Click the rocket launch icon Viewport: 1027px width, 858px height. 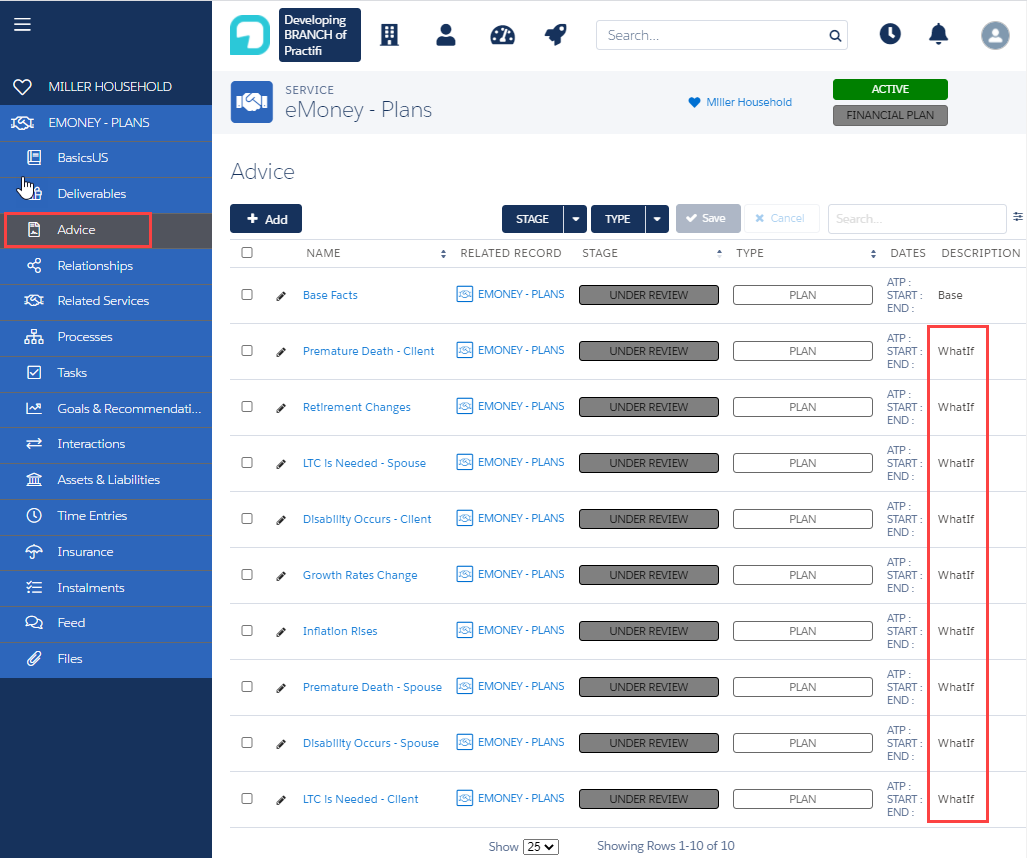556,35
